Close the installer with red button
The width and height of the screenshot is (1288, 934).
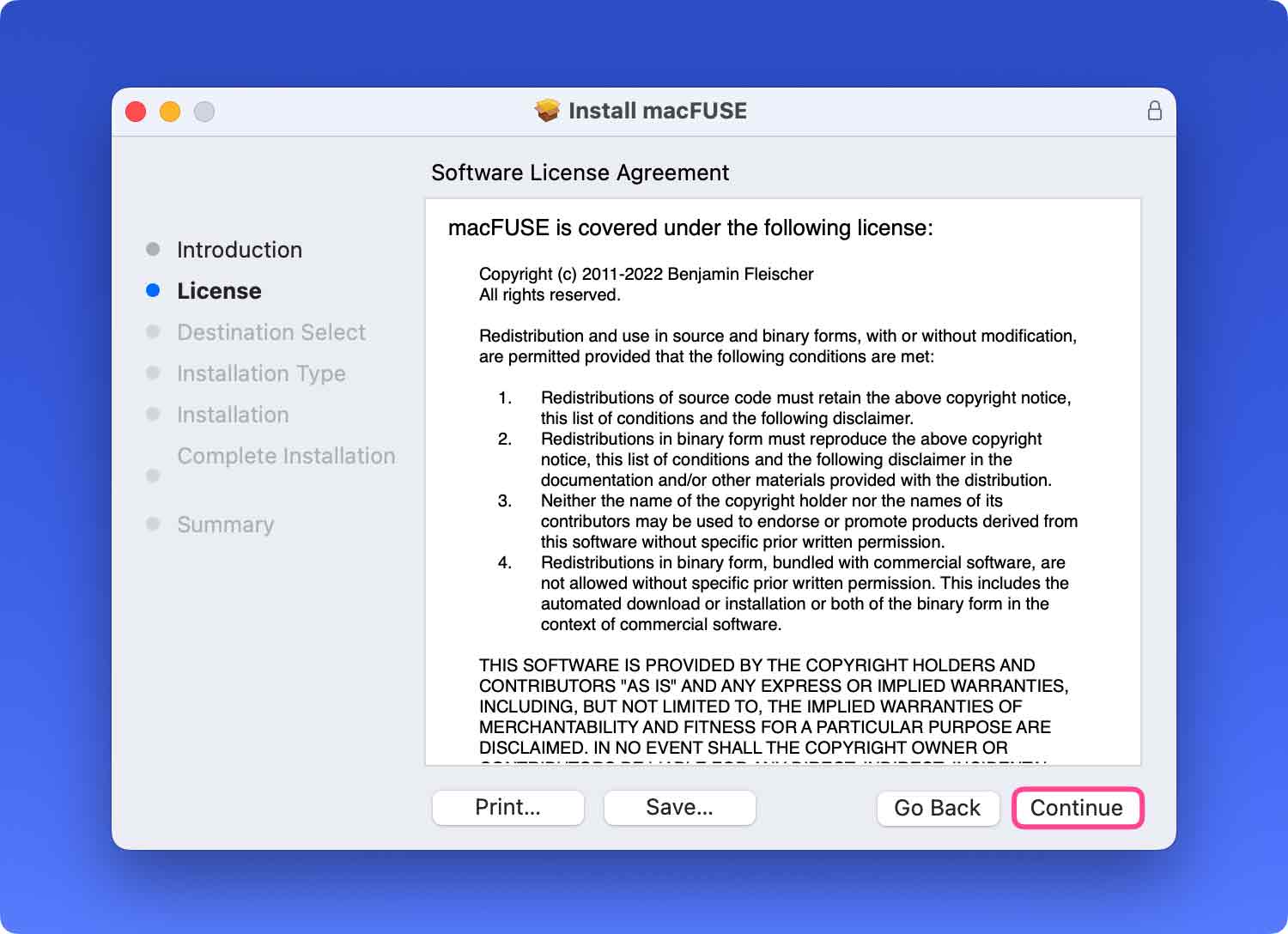pyautogui.click(x=136, y=112)
